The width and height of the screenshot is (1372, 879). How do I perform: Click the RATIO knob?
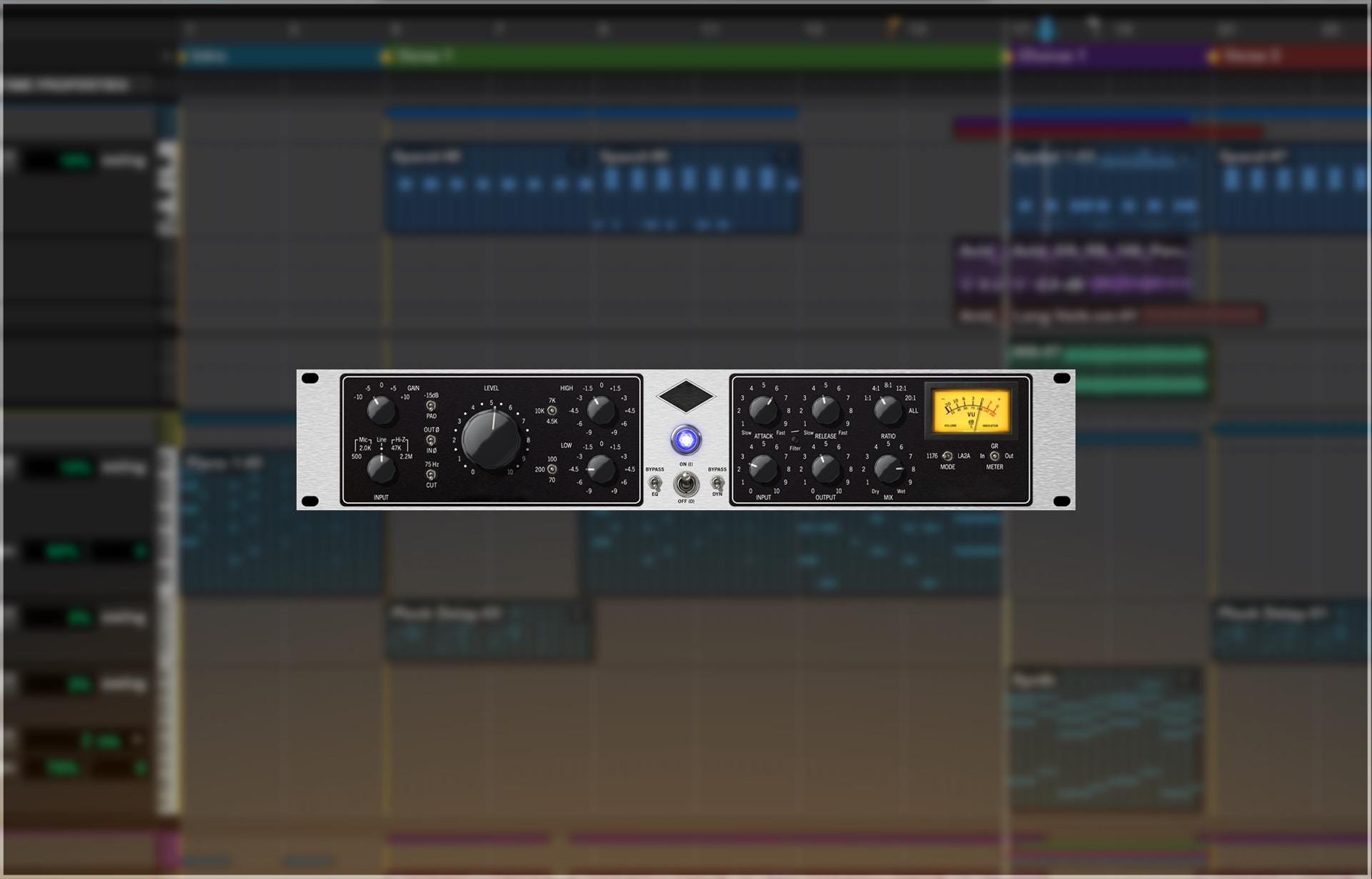tap(888, 410)
